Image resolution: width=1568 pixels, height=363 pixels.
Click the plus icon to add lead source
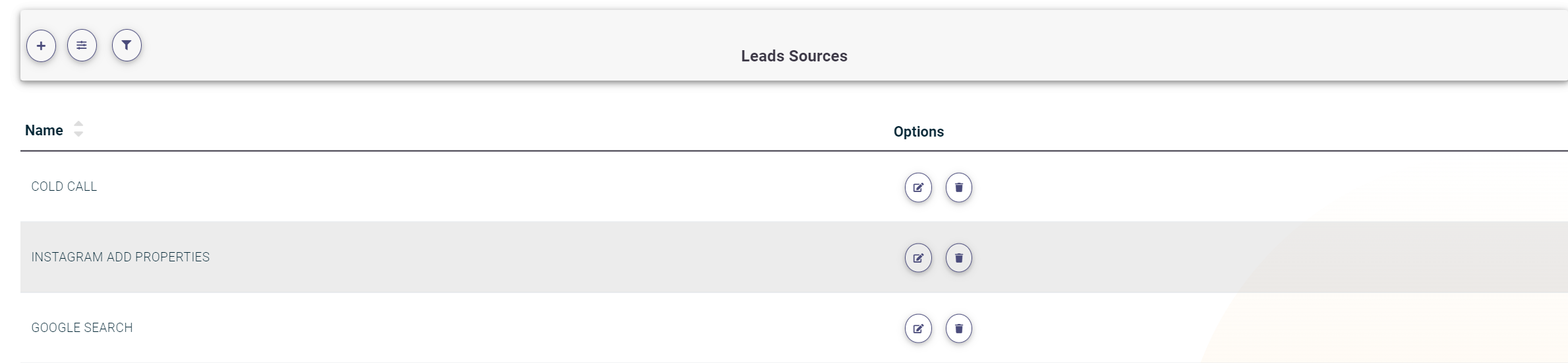(41, 46)
